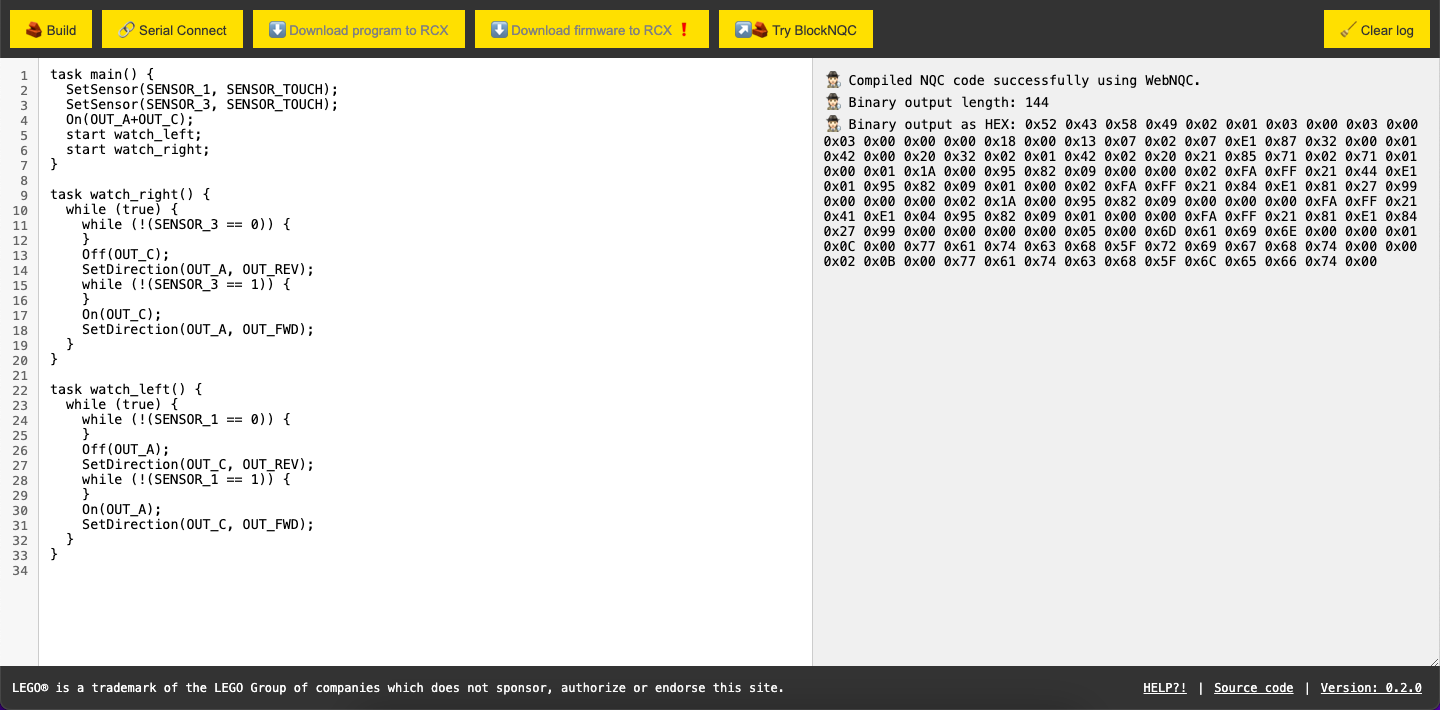1440x710 pixels.
Task: Clear the compilation log
Action: click(x=1376, y=29)
